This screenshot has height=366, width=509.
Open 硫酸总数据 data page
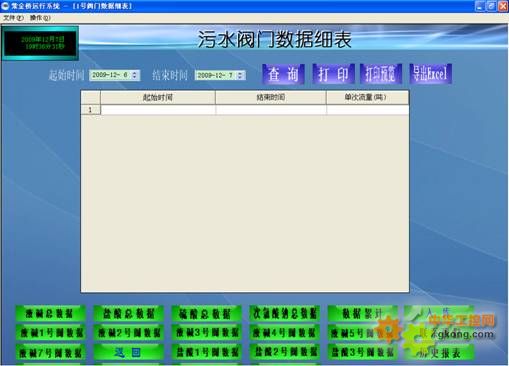[x=206, y=313]
